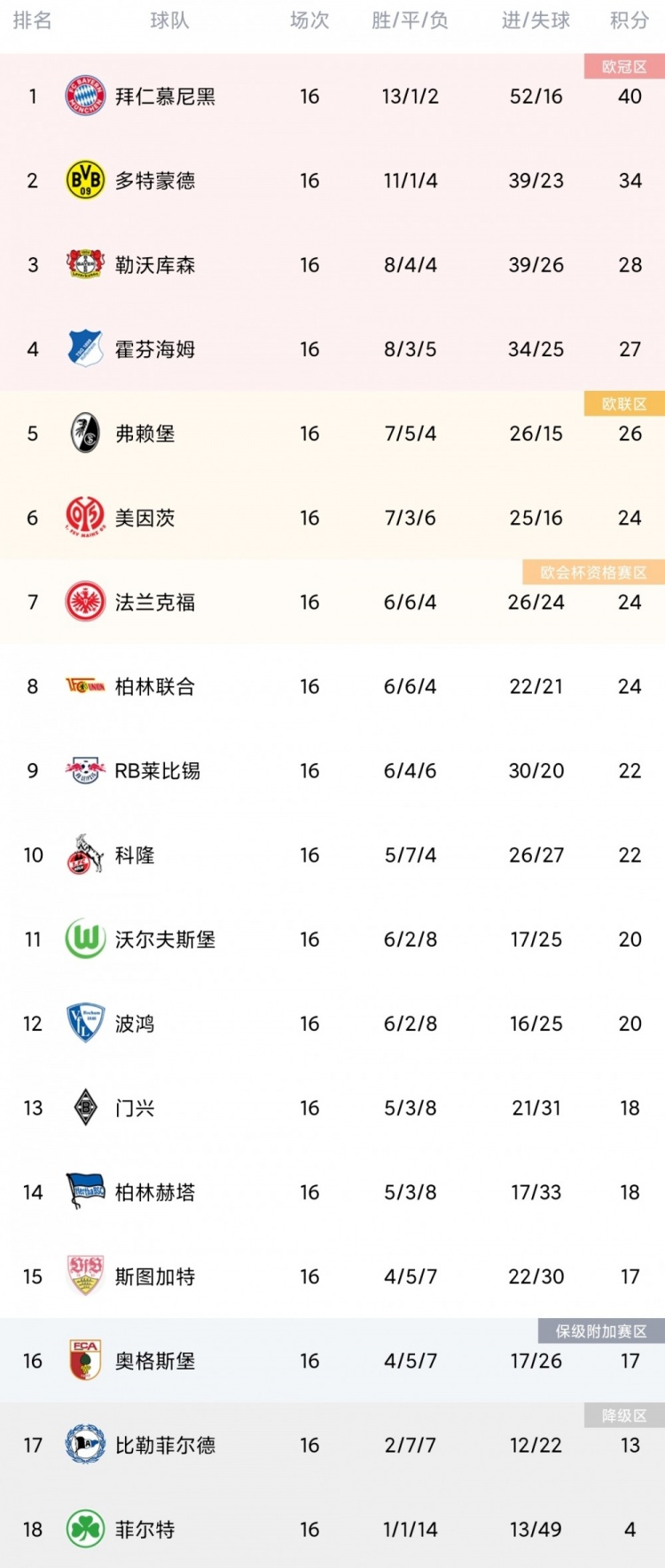Sort by the 排名 ranking column header
Image resolution: width=665 pixels, height=1568 pixels.
(x=33, y=20)
